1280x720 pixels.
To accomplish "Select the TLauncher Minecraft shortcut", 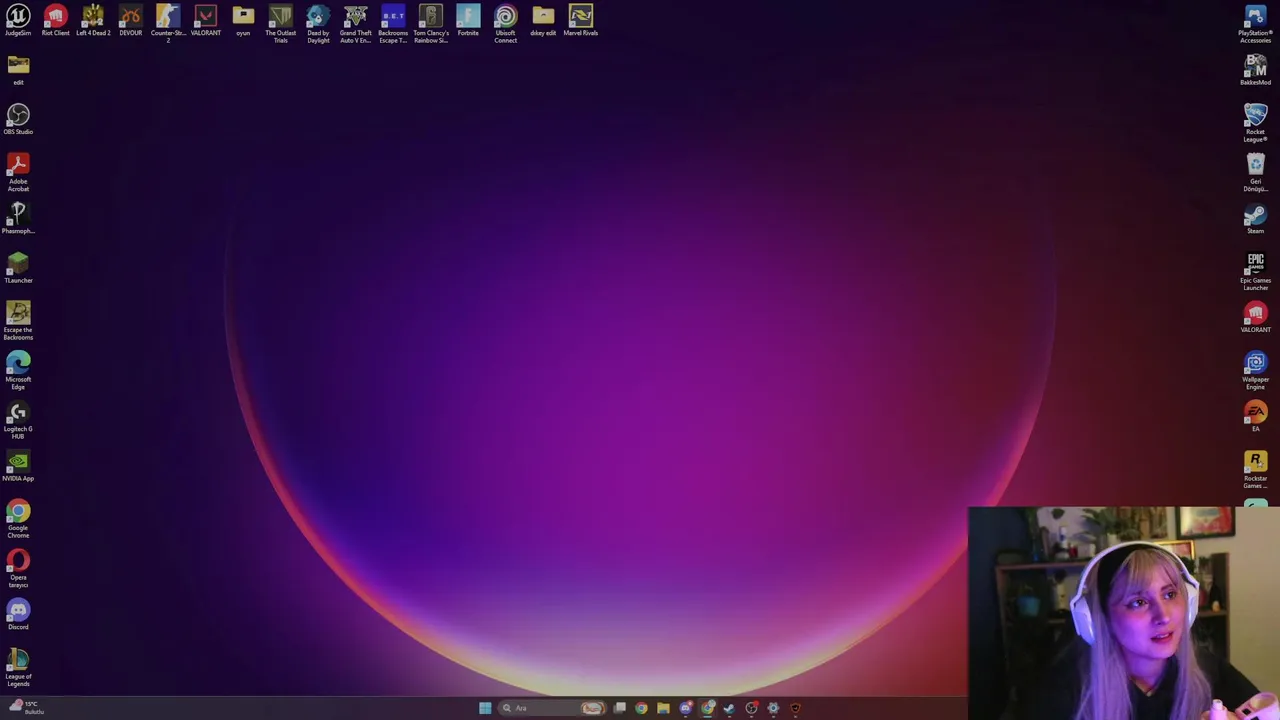I will [x=18, y=268].
